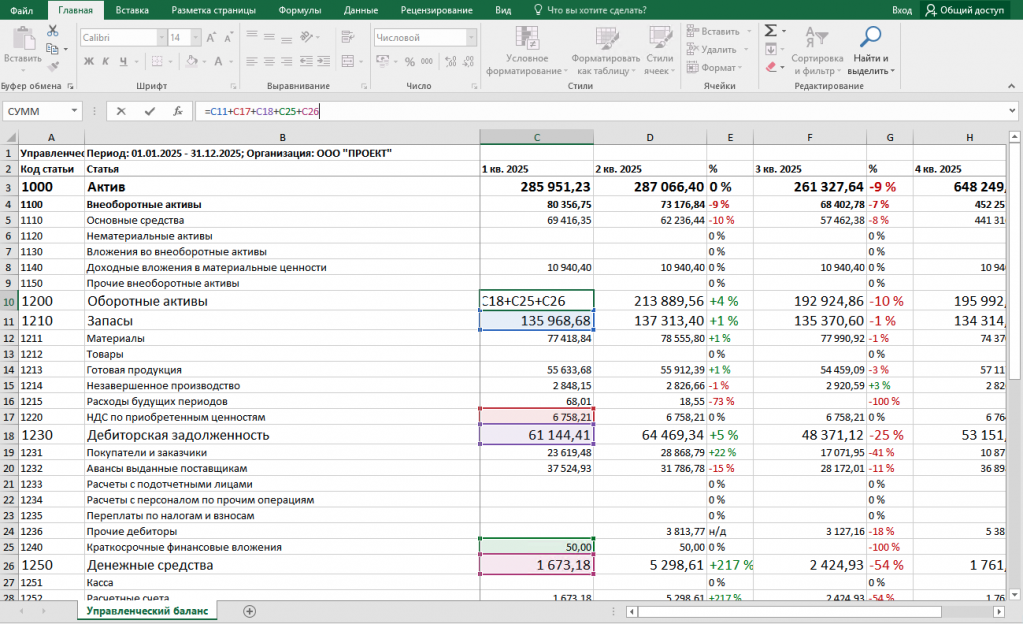Viewport: 1023px width, 624px height.
Task: Click the Percent Style icon
Action: point(410,61)
